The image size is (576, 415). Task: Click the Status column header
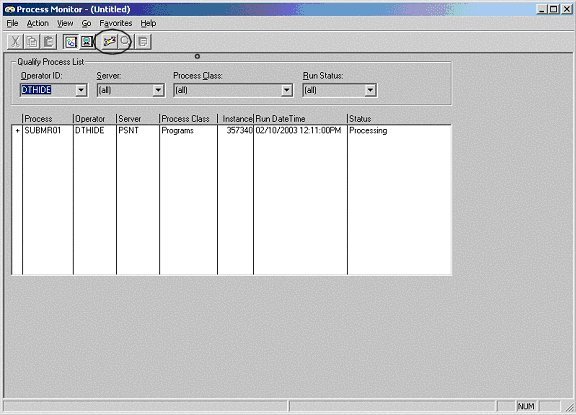(x=399, y=119)
